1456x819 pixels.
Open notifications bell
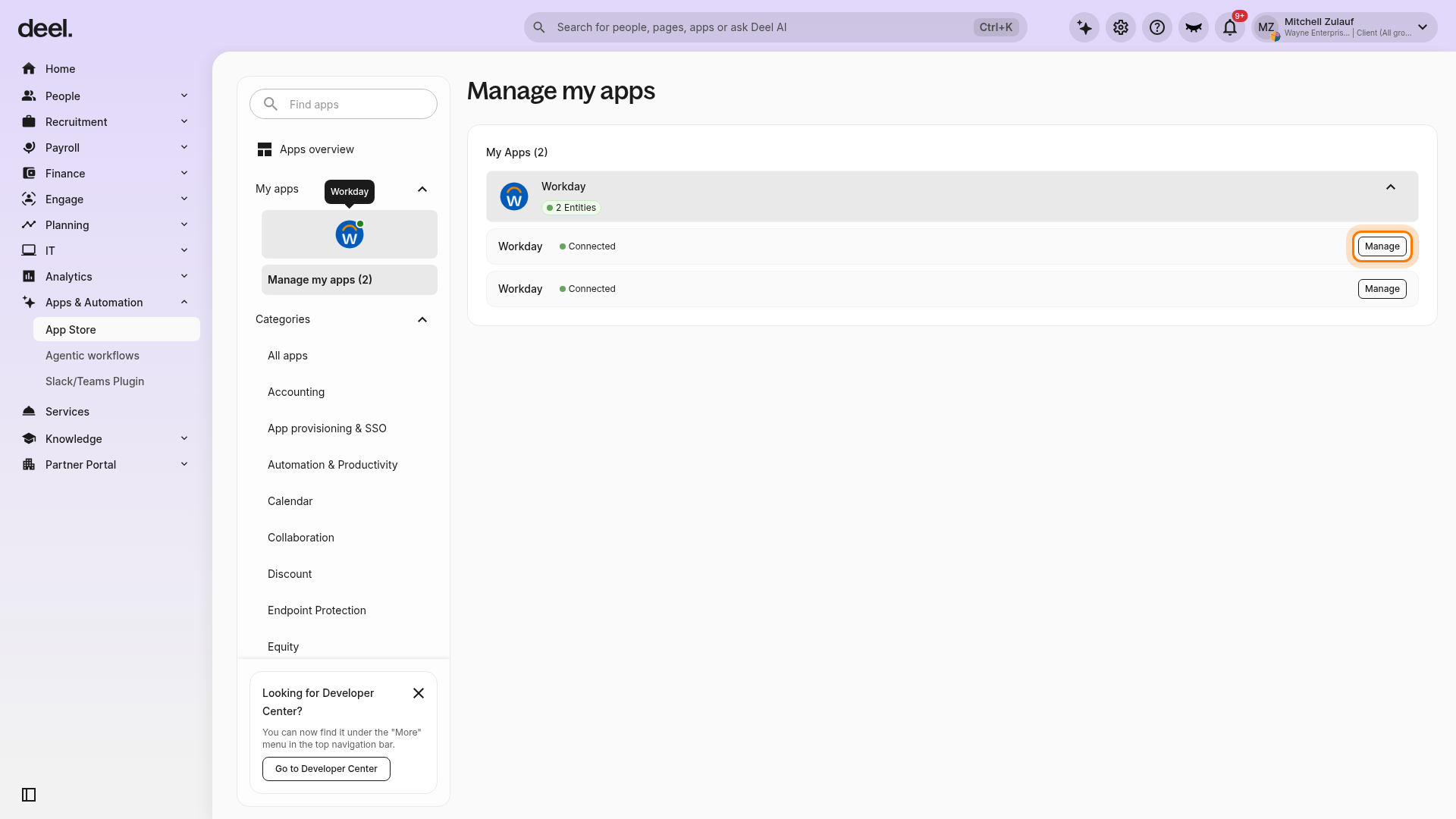[1230, 27]
